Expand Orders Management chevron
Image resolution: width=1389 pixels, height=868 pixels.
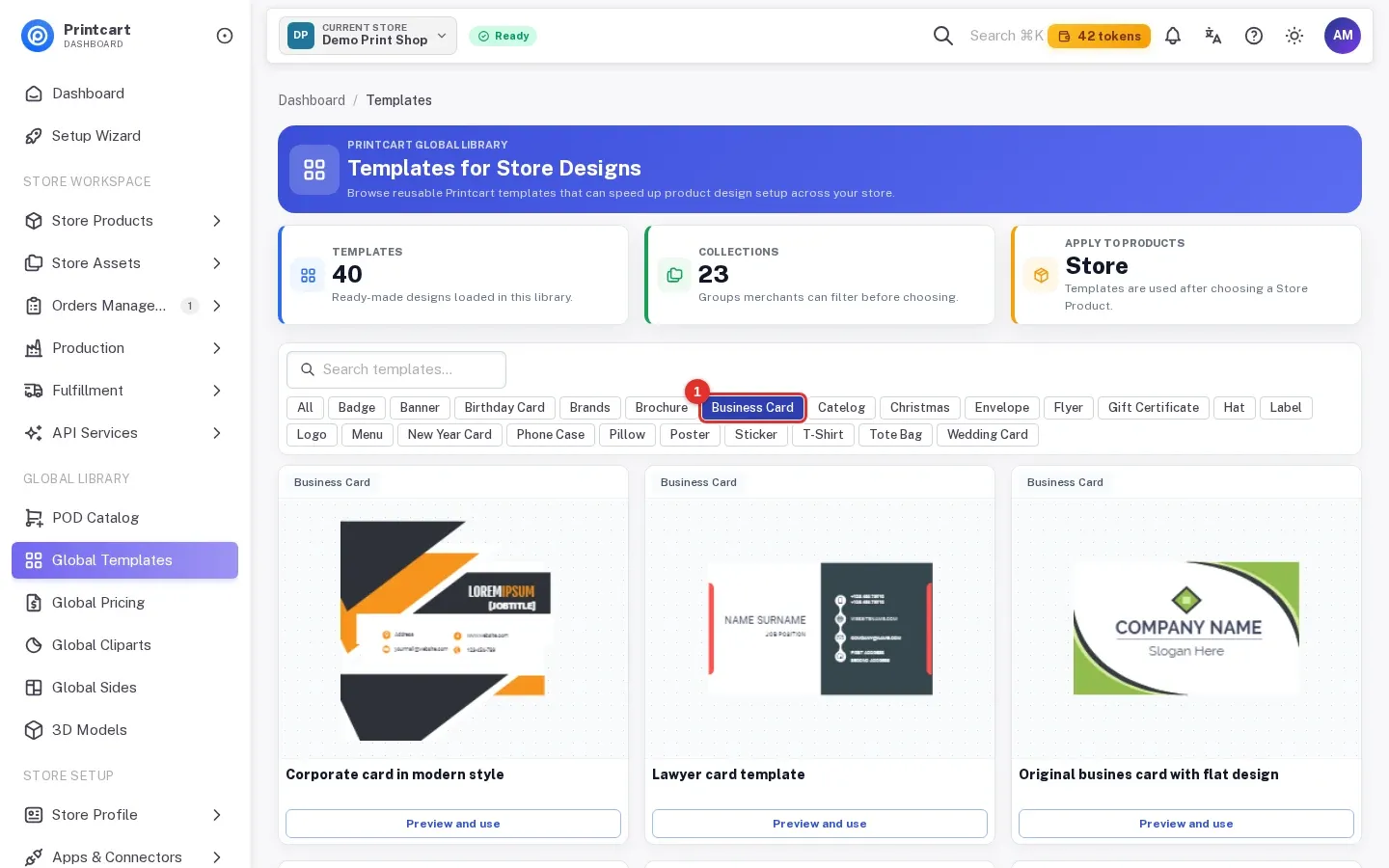point(217,306)
